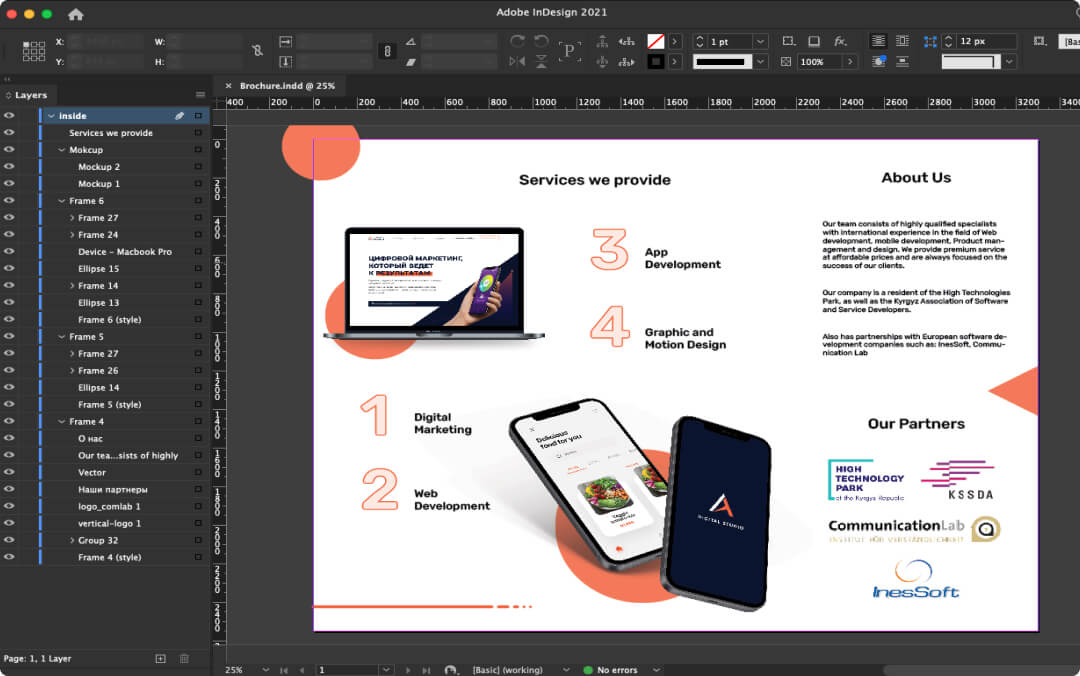Click the fill color swatch

click(x=656, y=42)
